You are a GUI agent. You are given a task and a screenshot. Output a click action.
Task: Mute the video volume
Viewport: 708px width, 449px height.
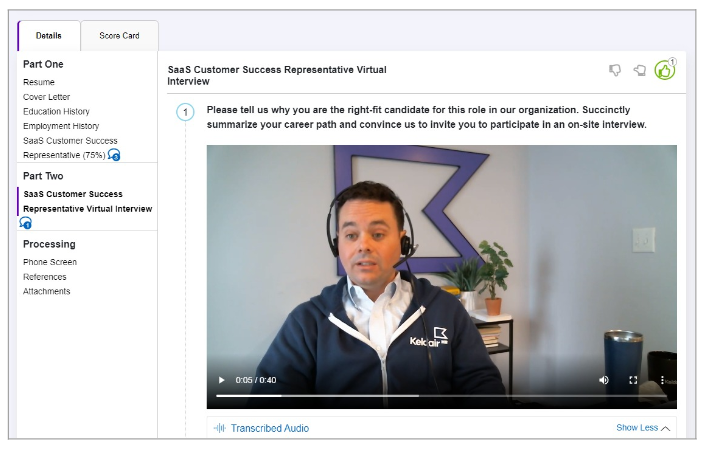(604, 380)
